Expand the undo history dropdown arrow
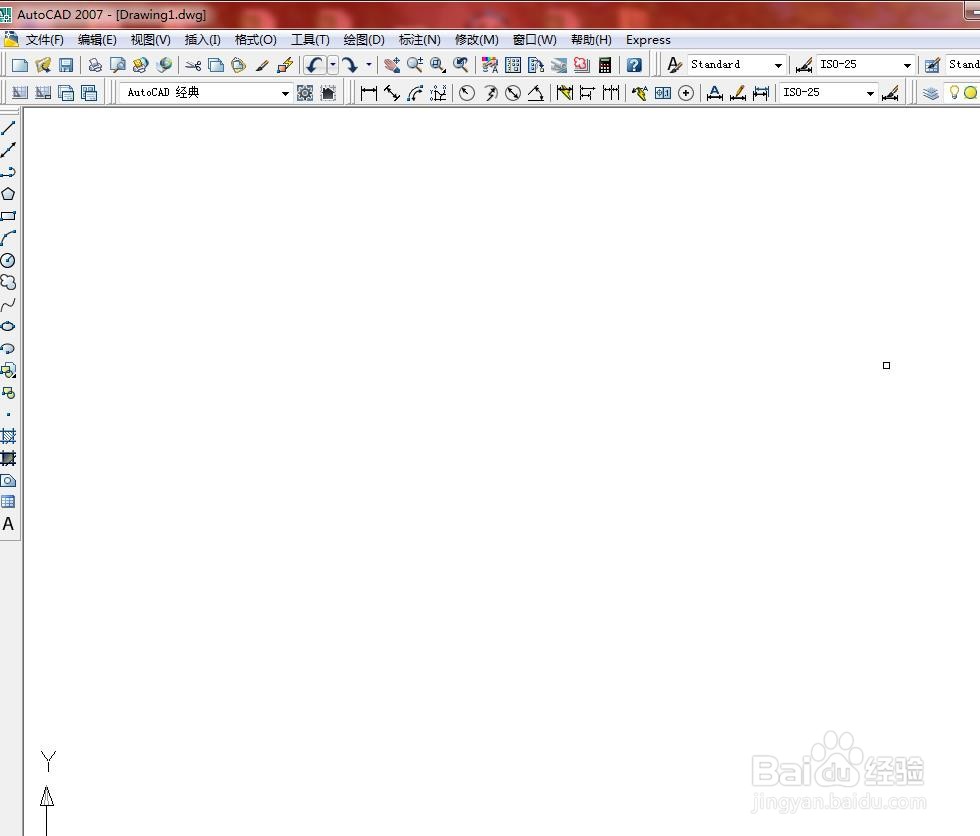This screenshot has width=980, height=836. (x=332, y=64)
